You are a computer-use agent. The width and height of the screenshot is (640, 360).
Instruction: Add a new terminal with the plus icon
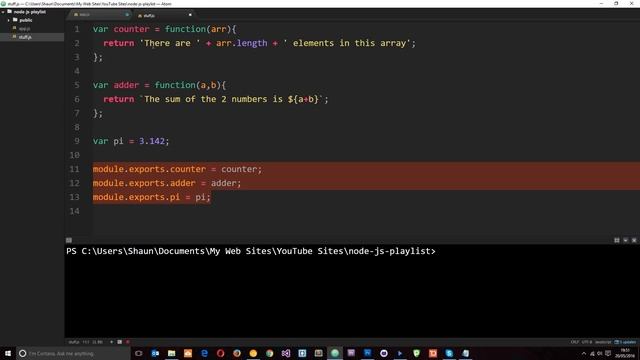click(111, 342)
